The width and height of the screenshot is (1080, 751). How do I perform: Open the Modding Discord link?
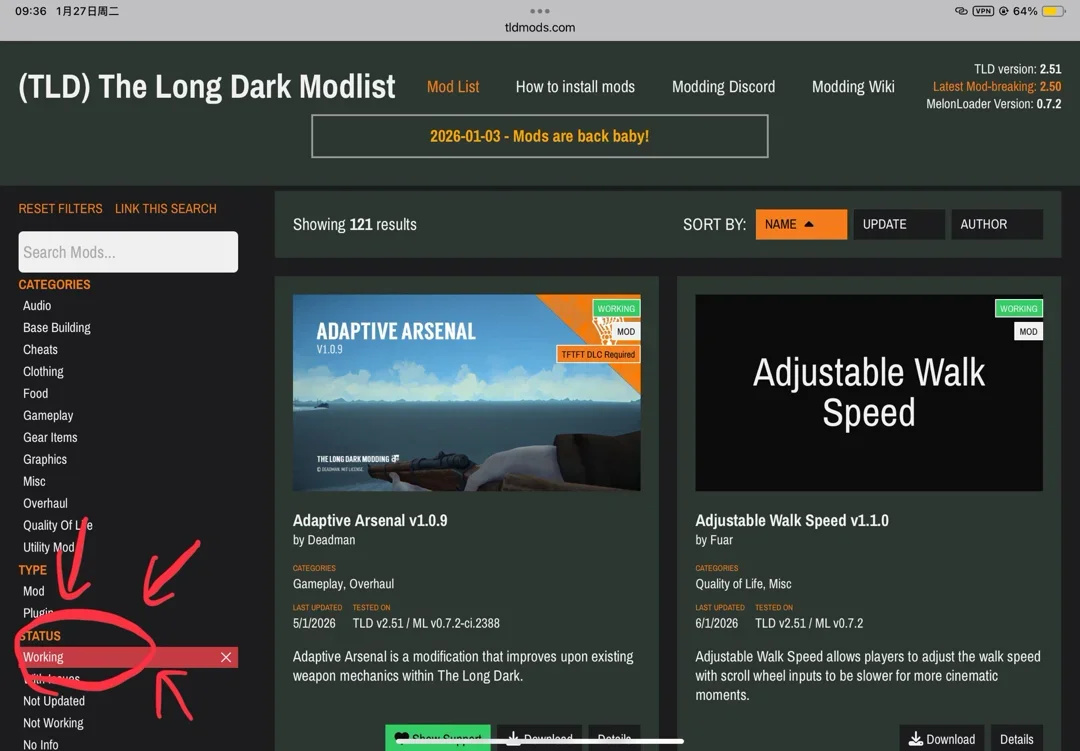click(723, 87)
